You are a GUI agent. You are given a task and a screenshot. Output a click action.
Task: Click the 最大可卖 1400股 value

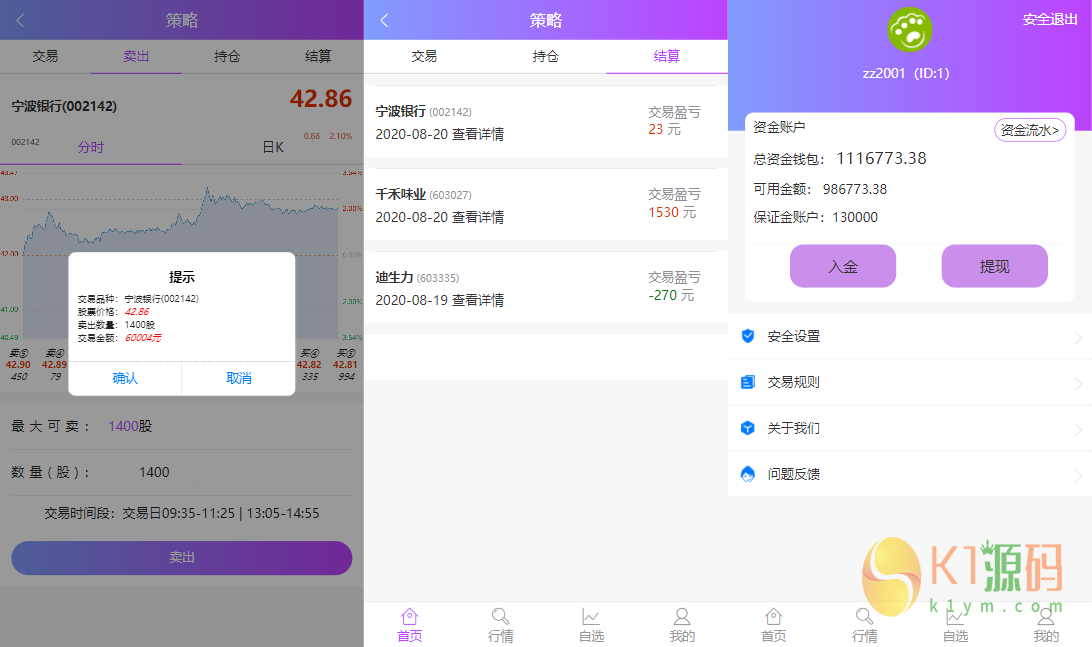[x=130, y=426]
